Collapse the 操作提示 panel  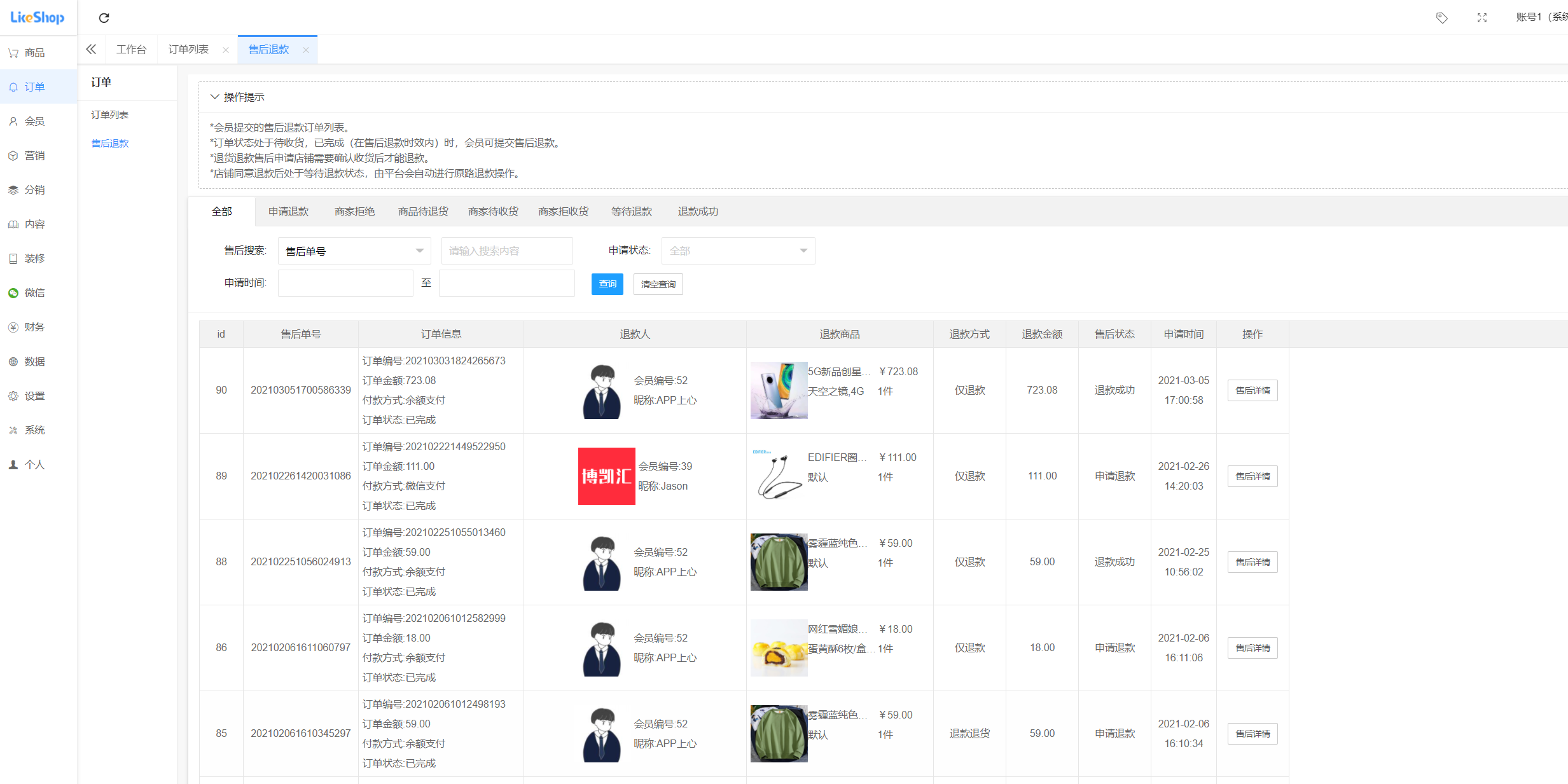(x=215, y=97)
